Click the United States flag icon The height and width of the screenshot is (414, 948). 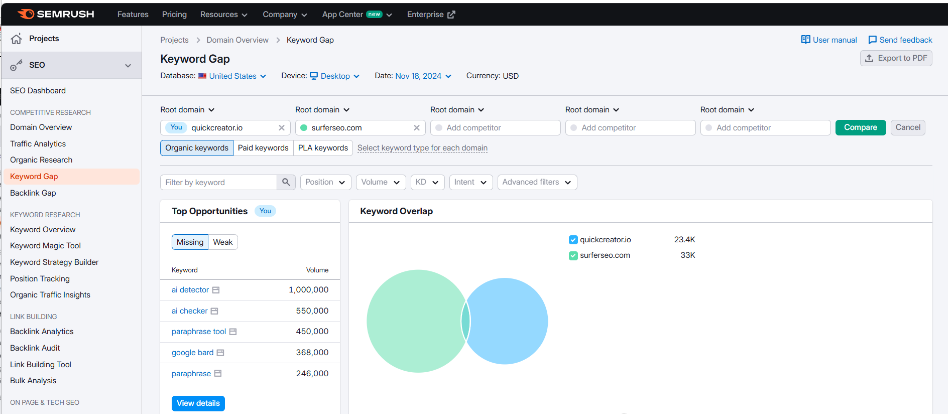tap(202, 76)
